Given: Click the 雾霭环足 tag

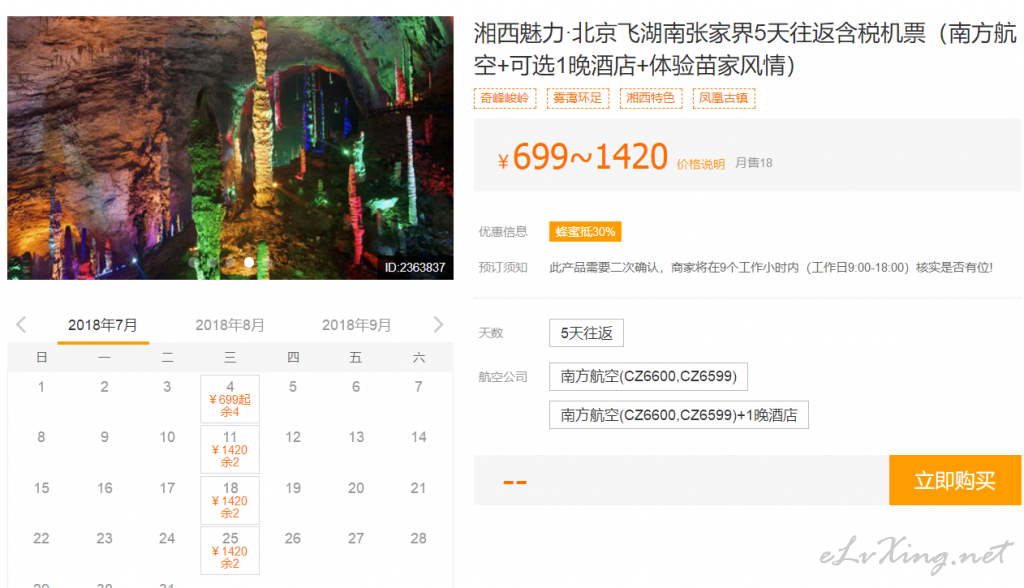Looking at the screenshot, I should 578,98.
